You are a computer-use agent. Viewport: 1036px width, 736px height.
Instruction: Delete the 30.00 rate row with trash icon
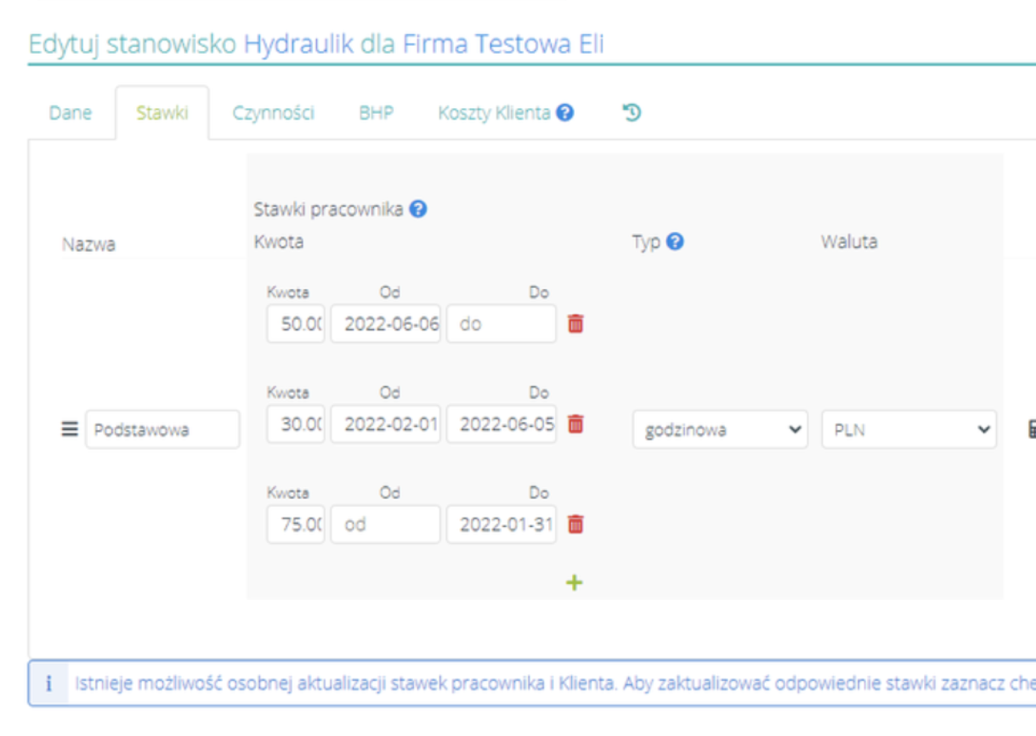click(575, 424)
